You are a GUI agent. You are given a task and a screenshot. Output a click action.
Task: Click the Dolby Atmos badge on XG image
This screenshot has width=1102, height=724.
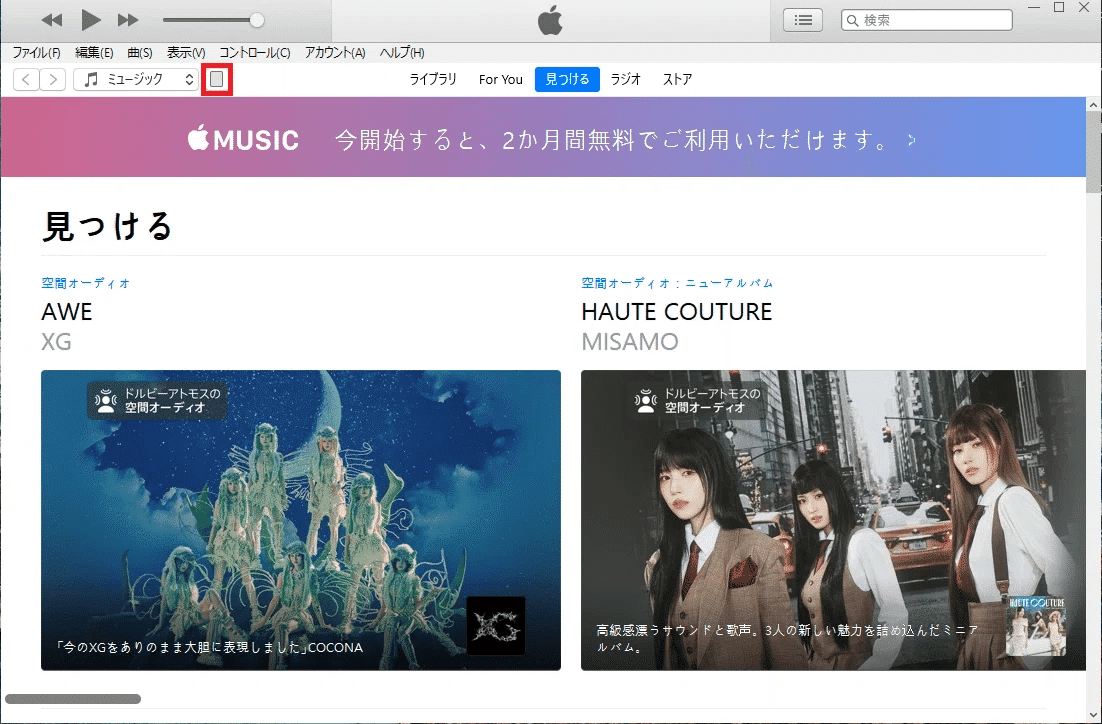[157, 401]
